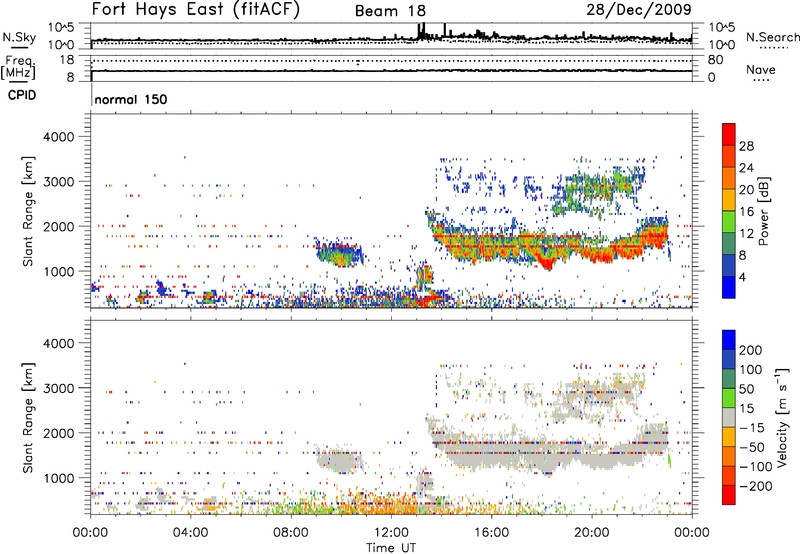Click '1000' on the power panel range axis
Viewport: 800px width, 554px height.
pyautogui.click(x=59, y=271)
